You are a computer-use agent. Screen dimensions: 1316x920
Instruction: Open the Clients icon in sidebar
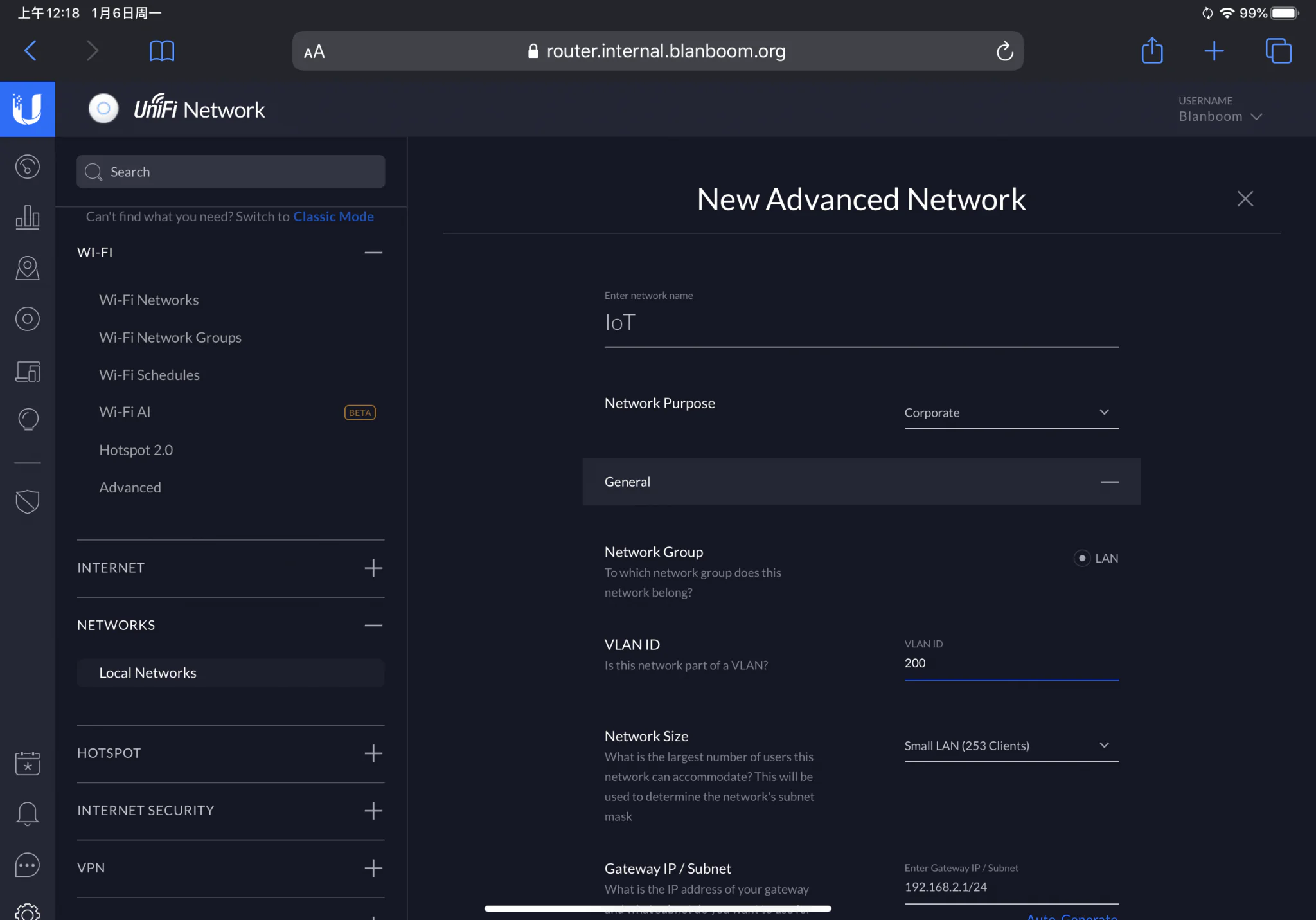click(28, 371)
